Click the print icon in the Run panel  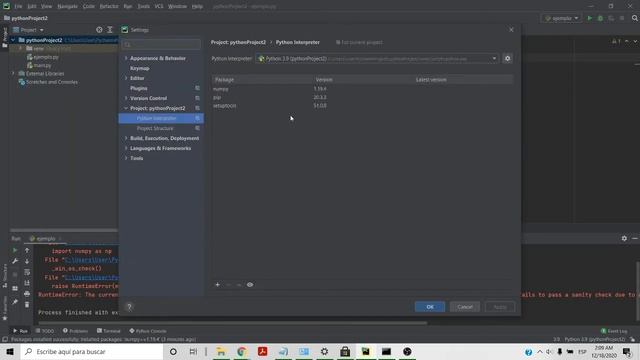[x=27, y=293]
